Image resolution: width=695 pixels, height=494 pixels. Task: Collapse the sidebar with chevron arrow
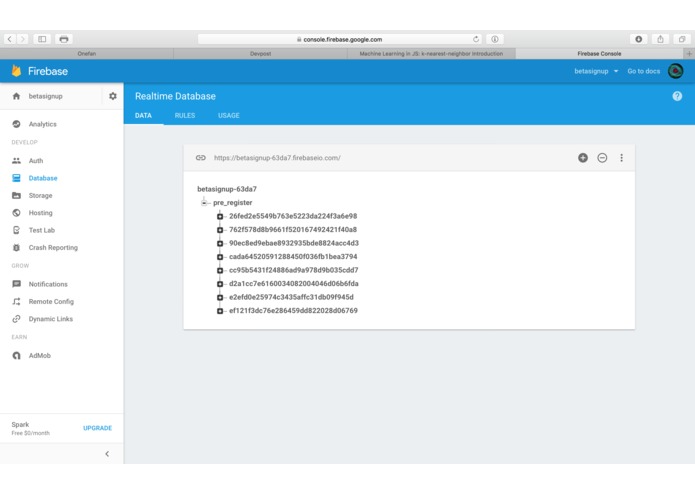tap(107, 454)
